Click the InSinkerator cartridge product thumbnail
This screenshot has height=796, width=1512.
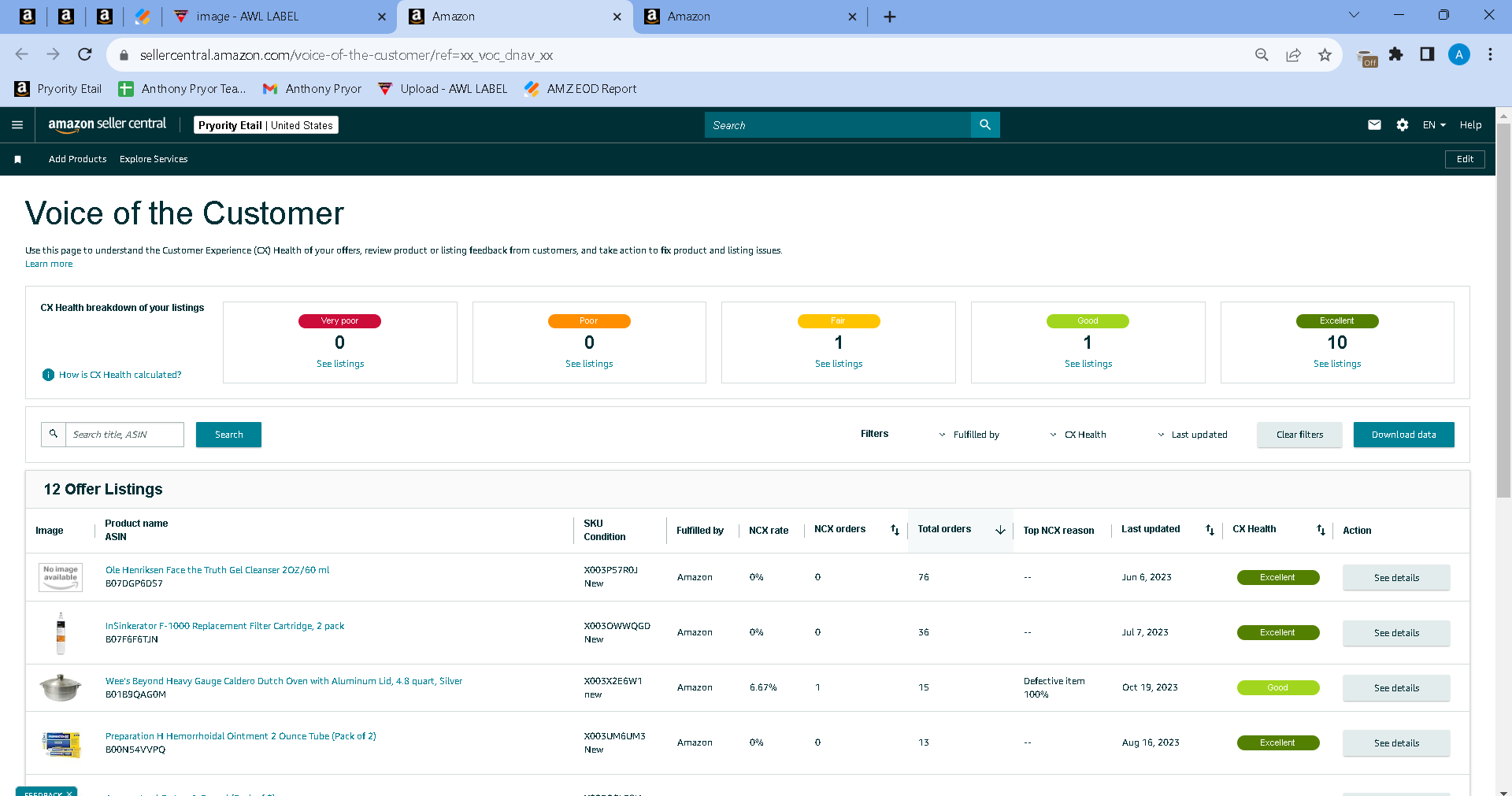tap(61, 633)
